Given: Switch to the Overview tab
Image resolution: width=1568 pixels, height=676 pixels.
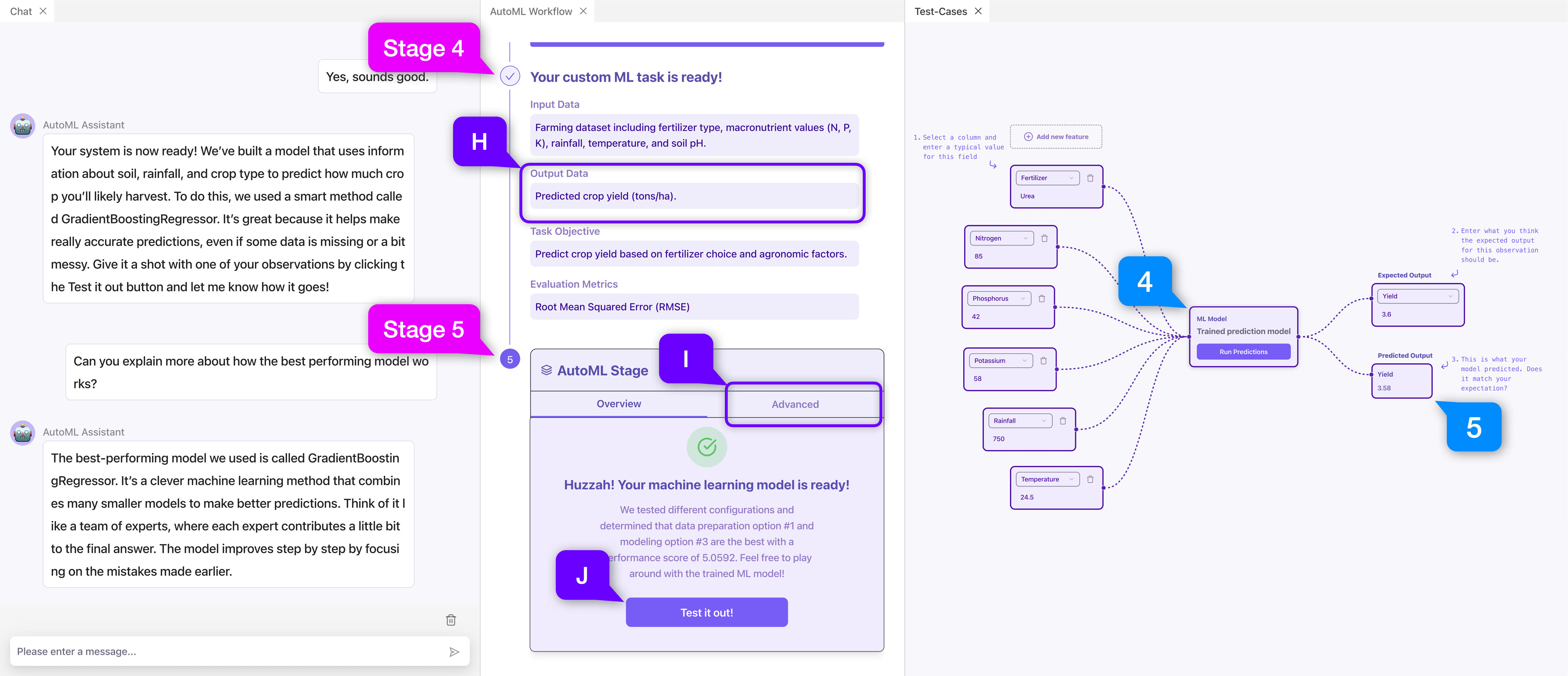Looking at the screenshot, I should pos(618,404).
